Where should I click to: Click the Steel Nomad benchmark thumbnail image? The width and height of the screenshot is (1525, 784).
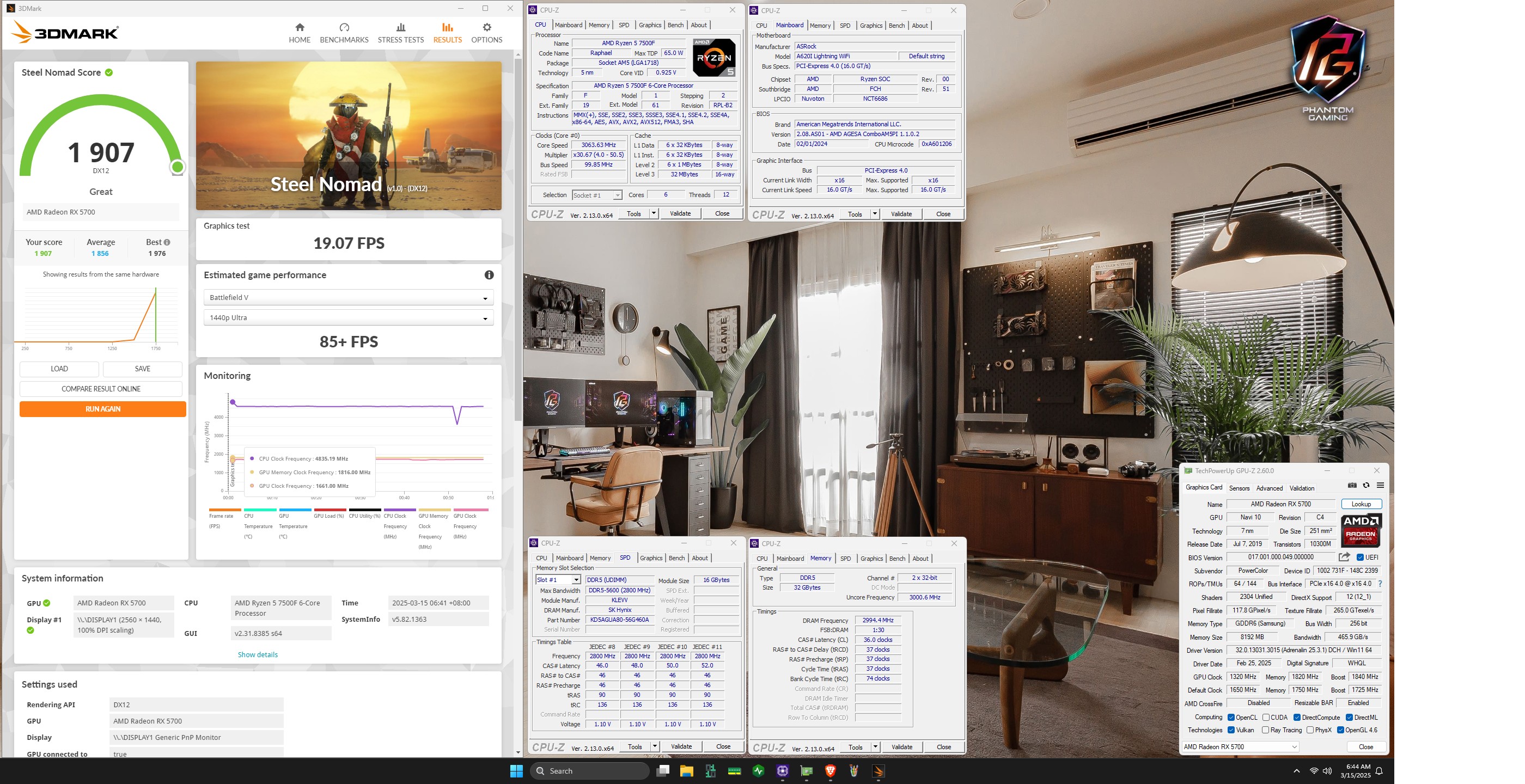coord(348,136)
